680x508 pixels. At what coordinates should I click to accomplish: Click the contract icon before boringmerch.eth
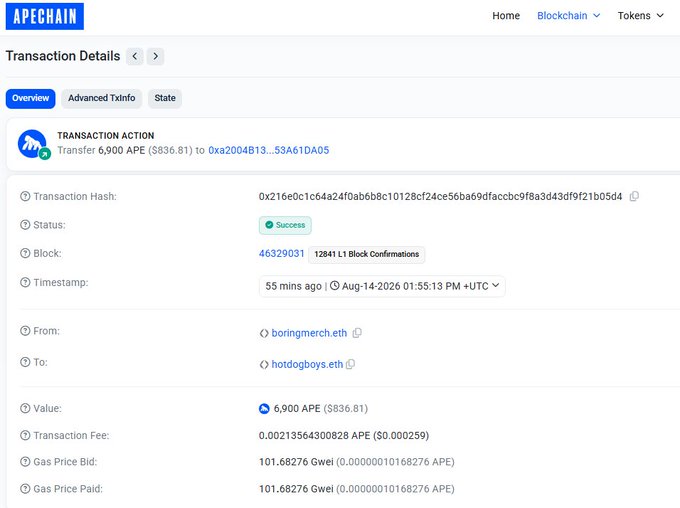pos(264,333)
